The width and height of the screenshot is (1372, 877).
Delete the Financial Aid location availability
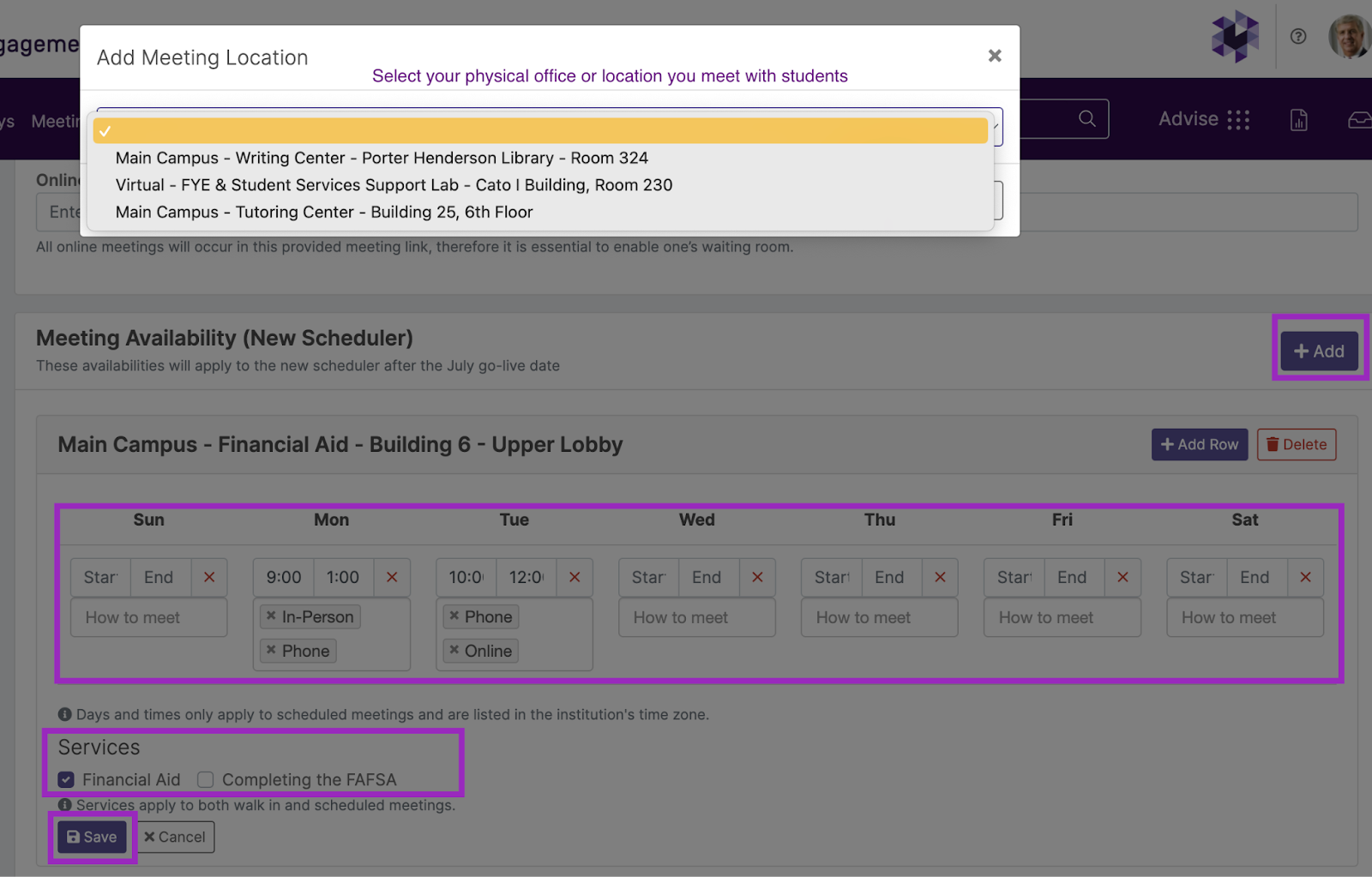coord(1297,445)
